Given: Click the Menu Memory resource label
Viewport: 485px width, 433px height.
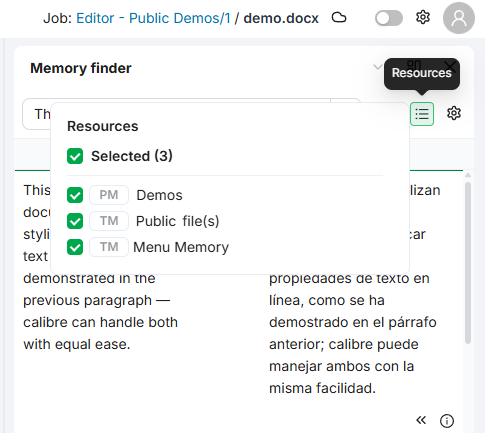Looking at the screenshot, I should [181, 247].
